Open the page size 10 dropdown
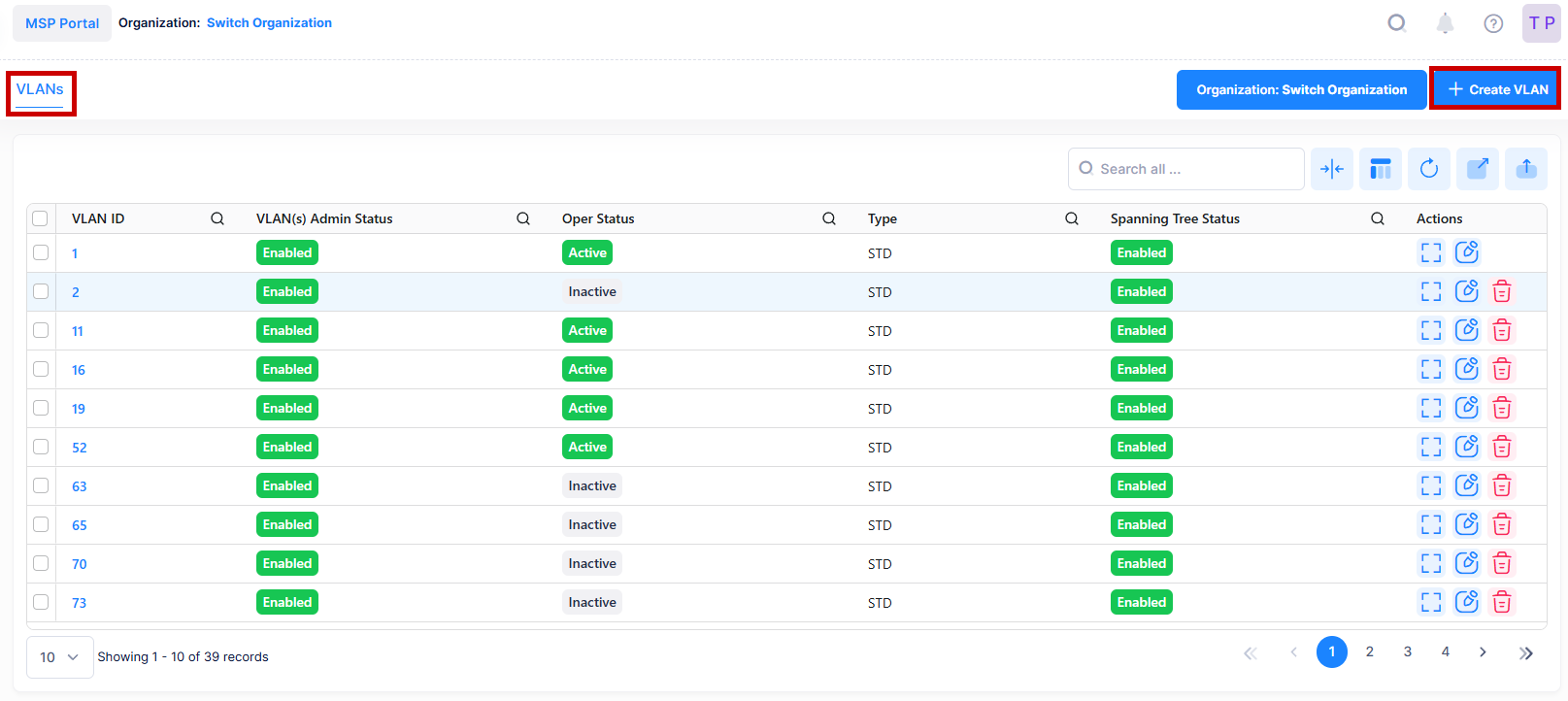This screenshot has height=701, width=1568. point(59,657)
